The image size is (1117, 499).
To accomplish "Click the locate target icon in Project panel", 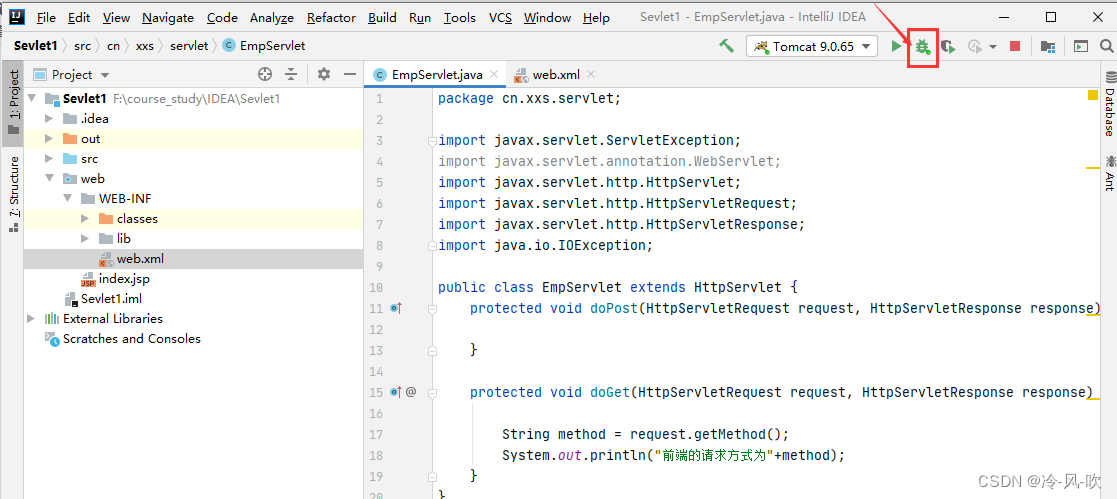I will coord(265,74).
